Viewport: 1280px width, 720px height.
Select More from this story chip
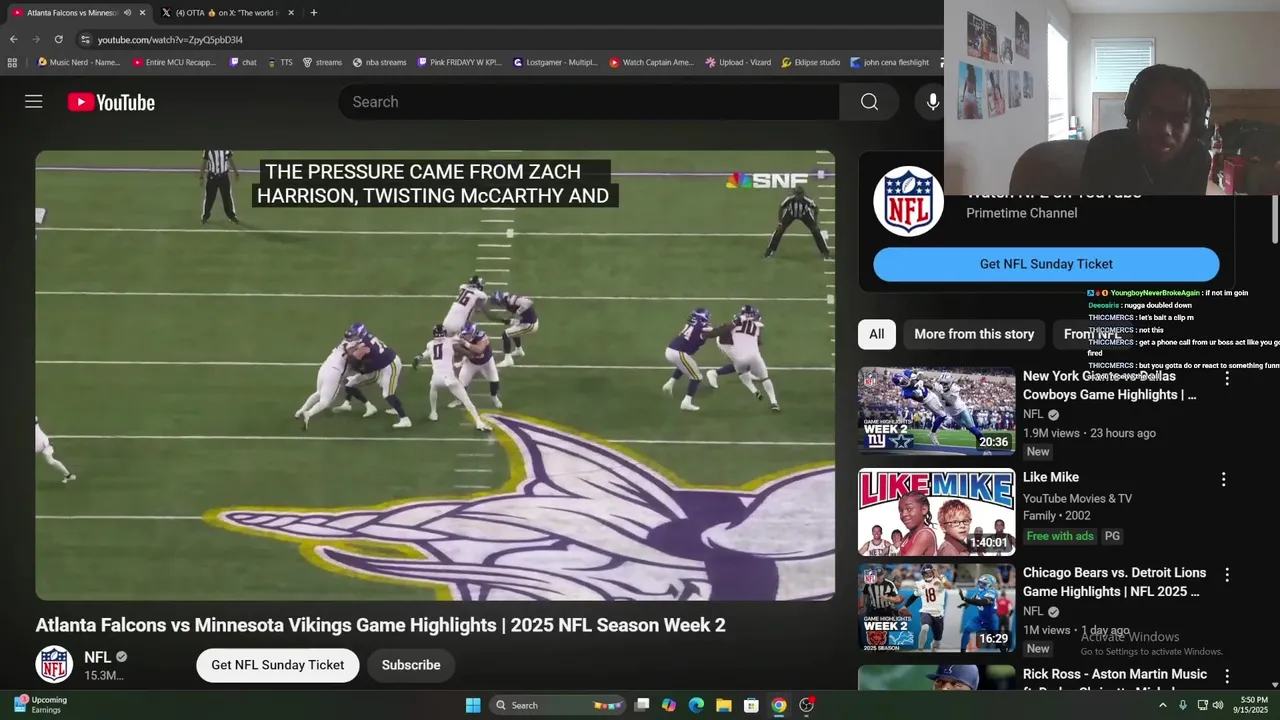974,334
